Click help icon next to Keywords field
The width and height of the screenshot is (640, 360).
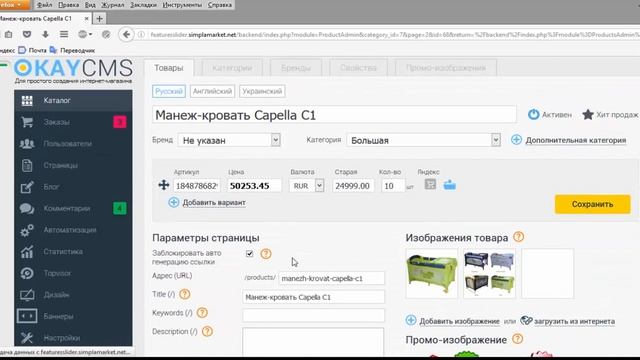(202, 313)
